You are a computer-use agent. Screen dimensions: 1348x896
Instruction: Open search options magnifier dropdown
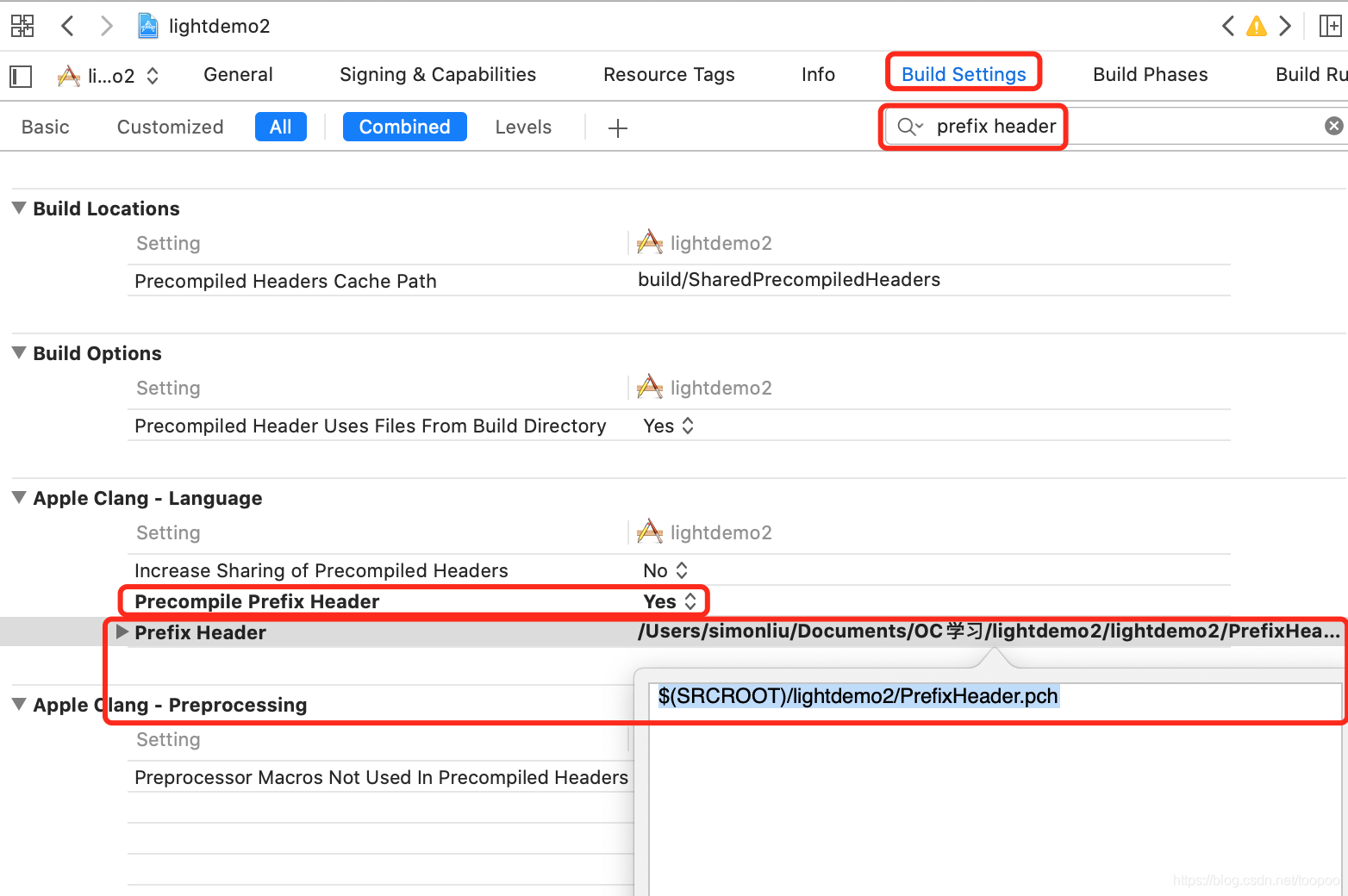[910, 127]
